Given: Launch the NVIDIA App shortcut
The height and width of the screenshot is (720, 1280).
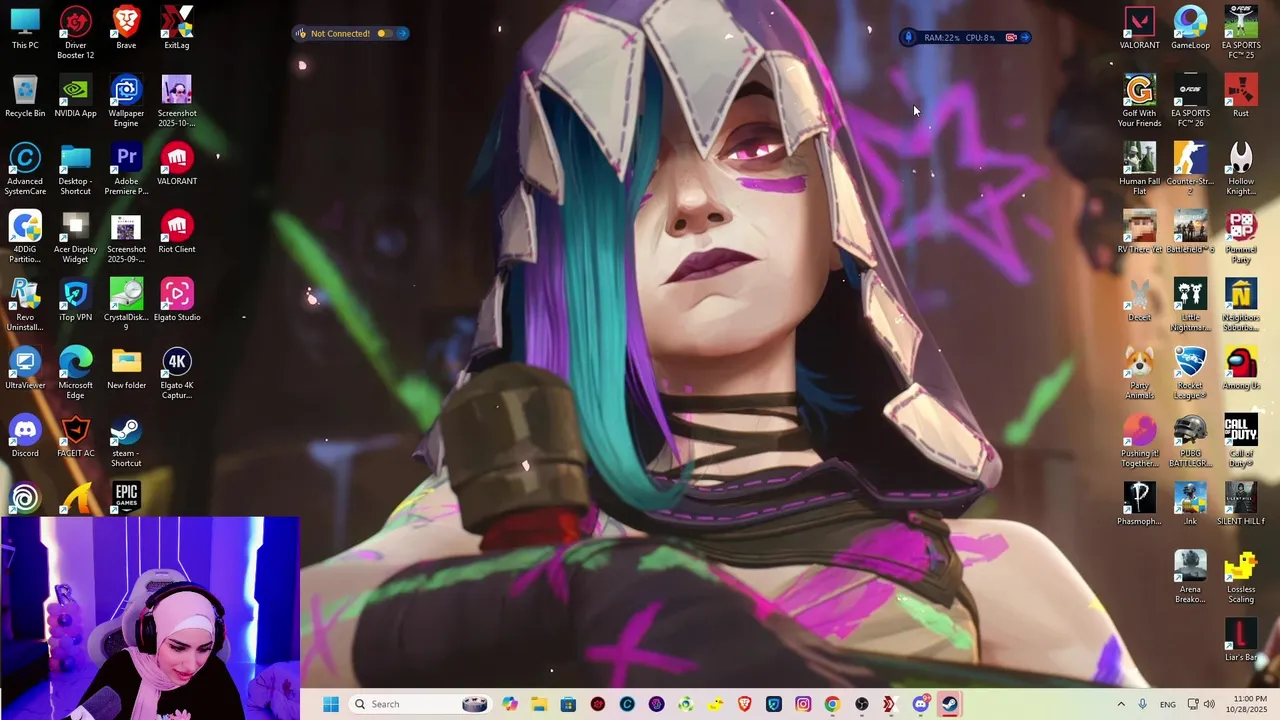Looking at the screenshot, I should [76, 96].
